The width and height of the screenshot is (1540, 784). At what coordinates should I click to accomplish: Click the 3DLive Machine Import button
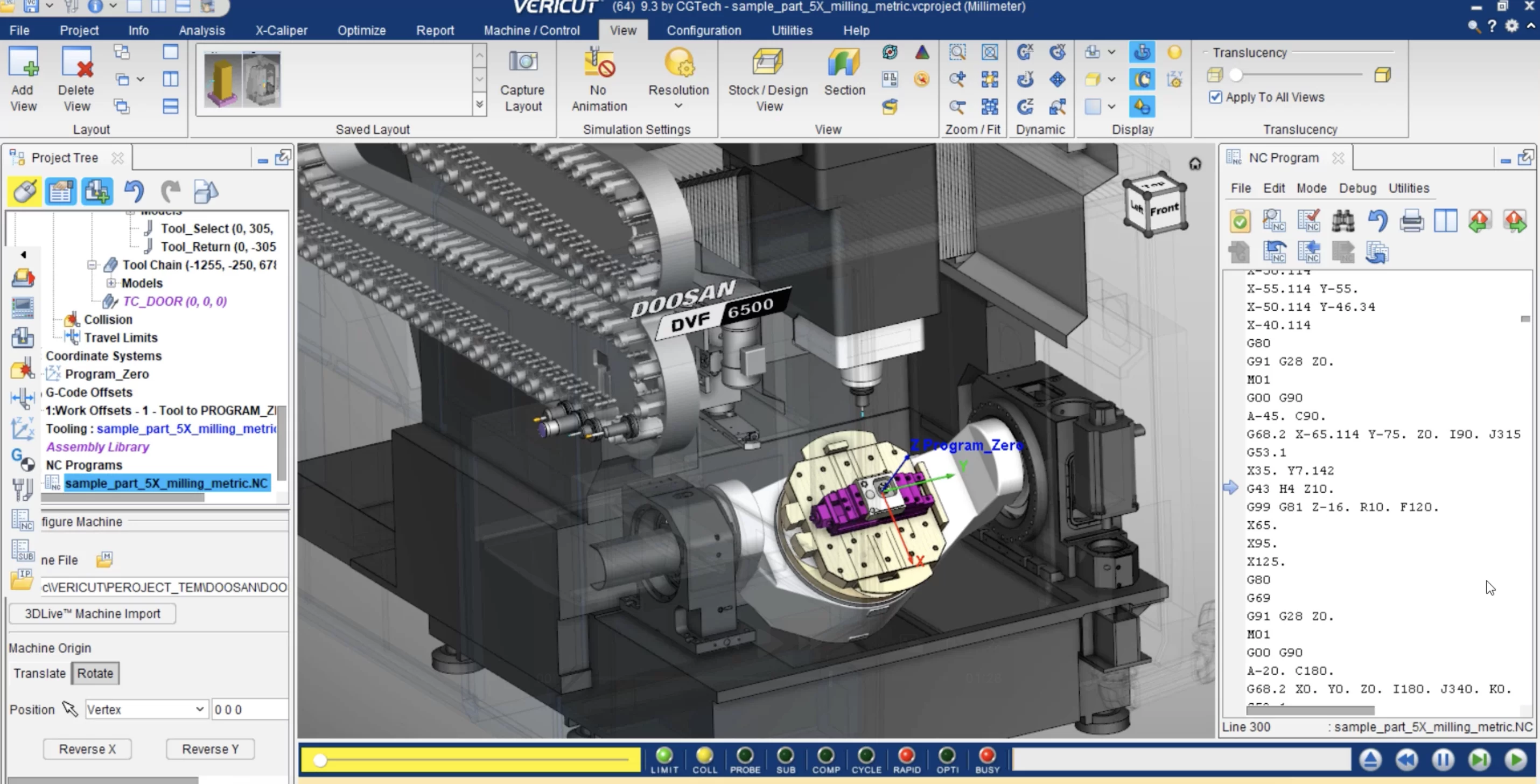click(x=92, y=613)
